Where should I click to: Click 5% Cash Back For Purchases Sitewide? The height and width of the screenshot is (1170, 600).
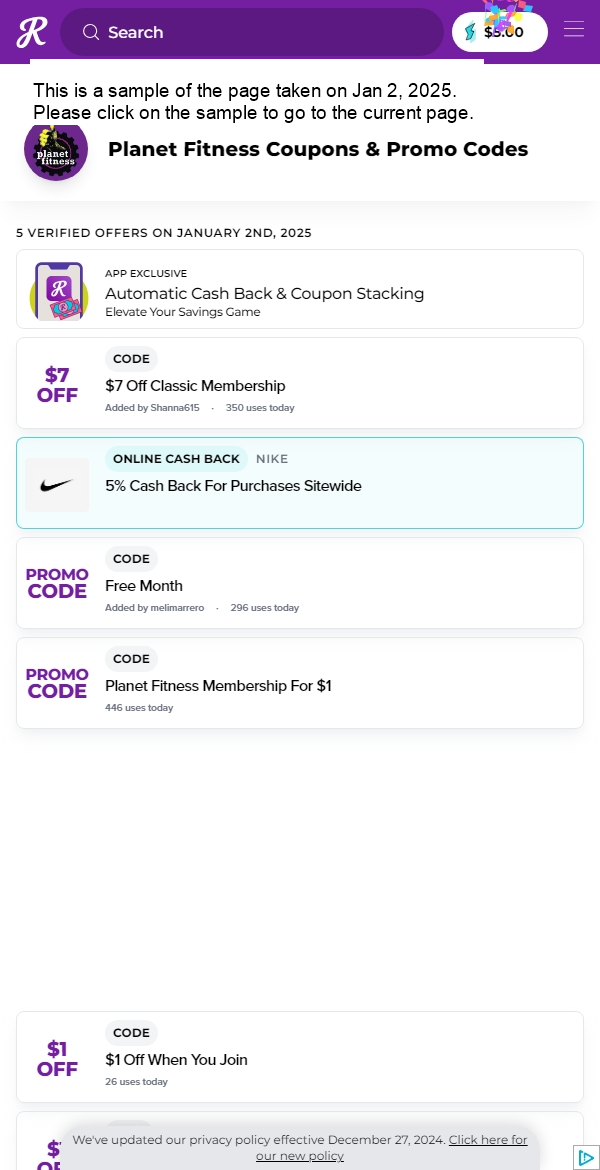tap(233, 486)
